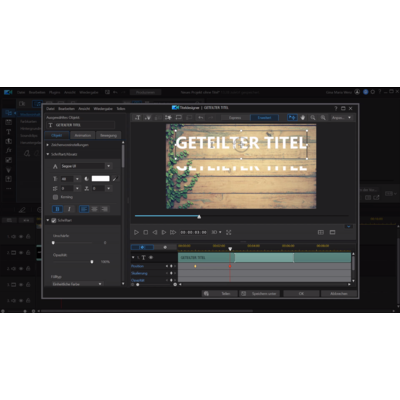Collapse the Schriftart/Absatz section
This screenshot has height=400, width=400.
[48, 154]
